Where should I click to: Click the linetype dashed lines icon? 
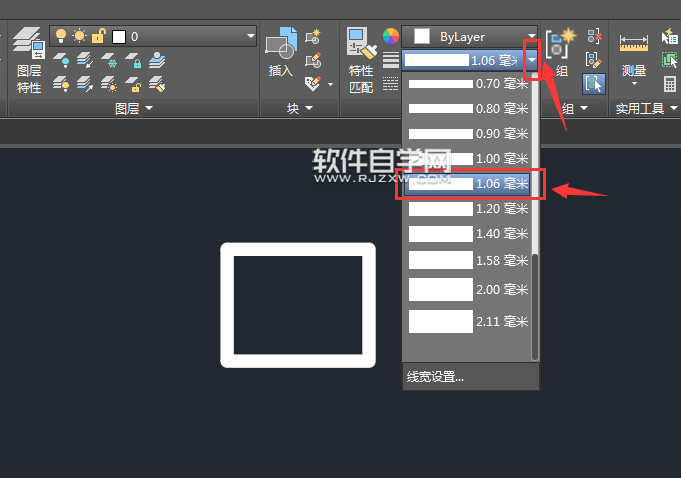[x=391, y=83]
